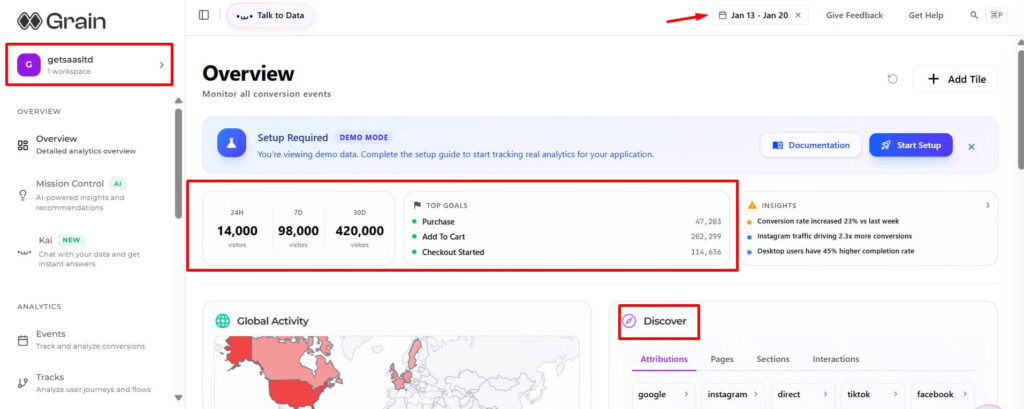This screenshot has height=409, width=1024.
Task: Click the refresh icon beside Add Tile
Action: click(x=892, y=79)
